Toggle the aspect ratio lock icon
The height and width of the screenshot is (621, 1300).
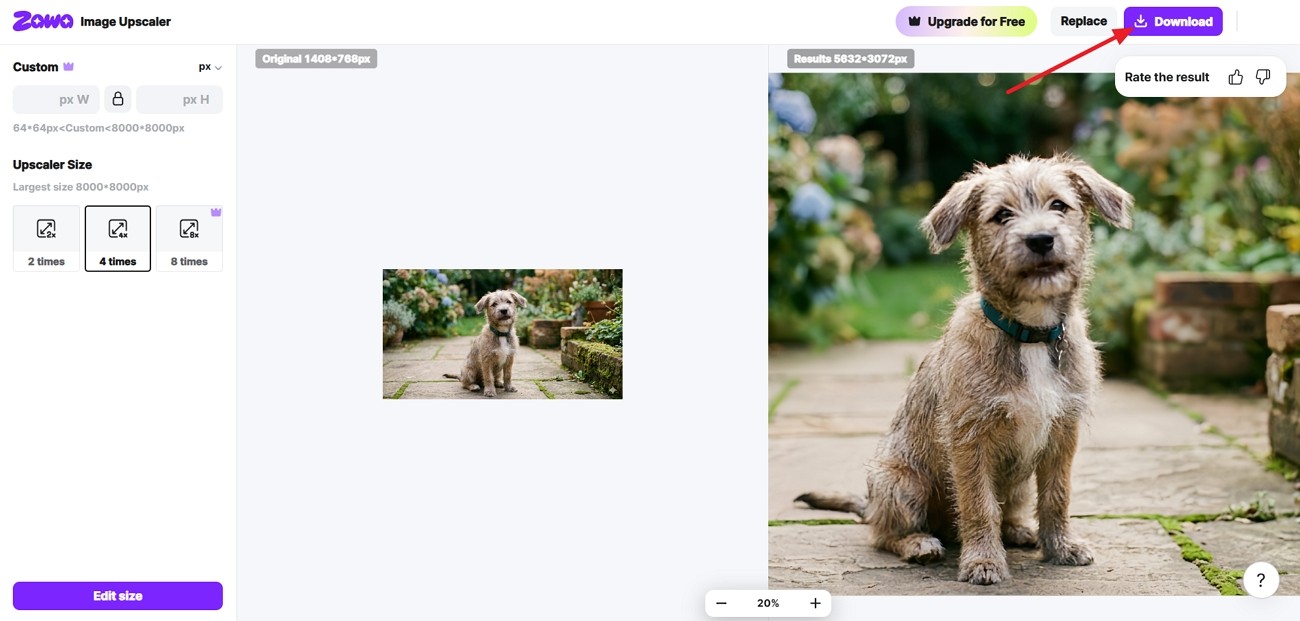pos(118,99)
